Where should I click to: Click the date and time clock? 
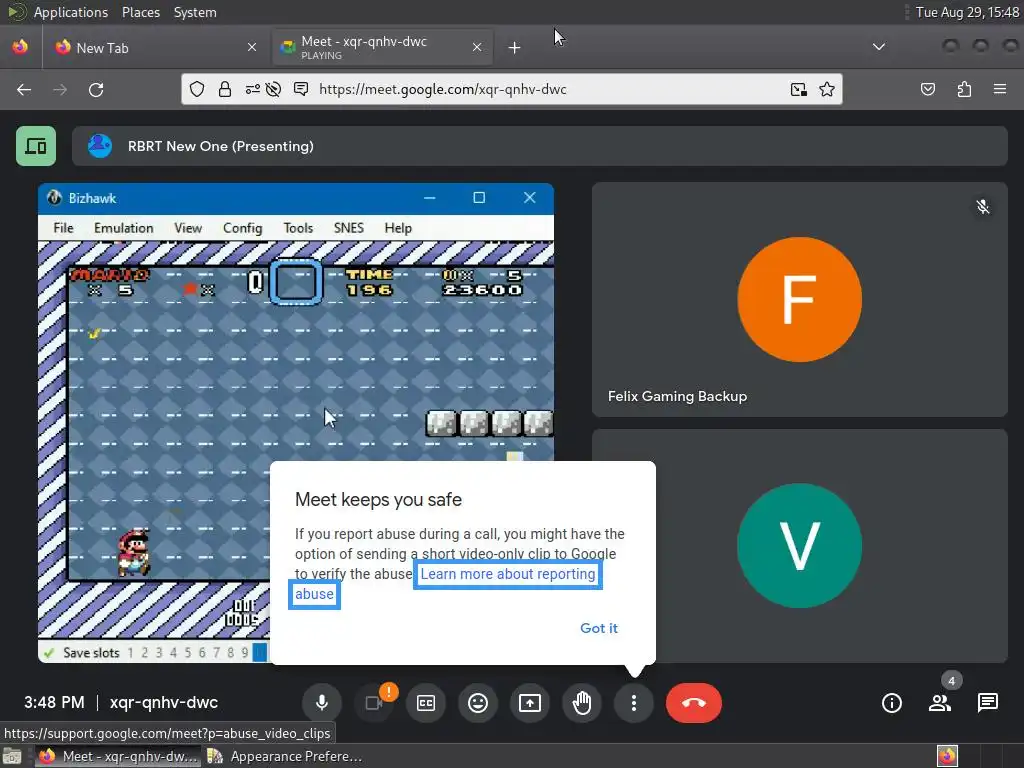click(967, 12)
